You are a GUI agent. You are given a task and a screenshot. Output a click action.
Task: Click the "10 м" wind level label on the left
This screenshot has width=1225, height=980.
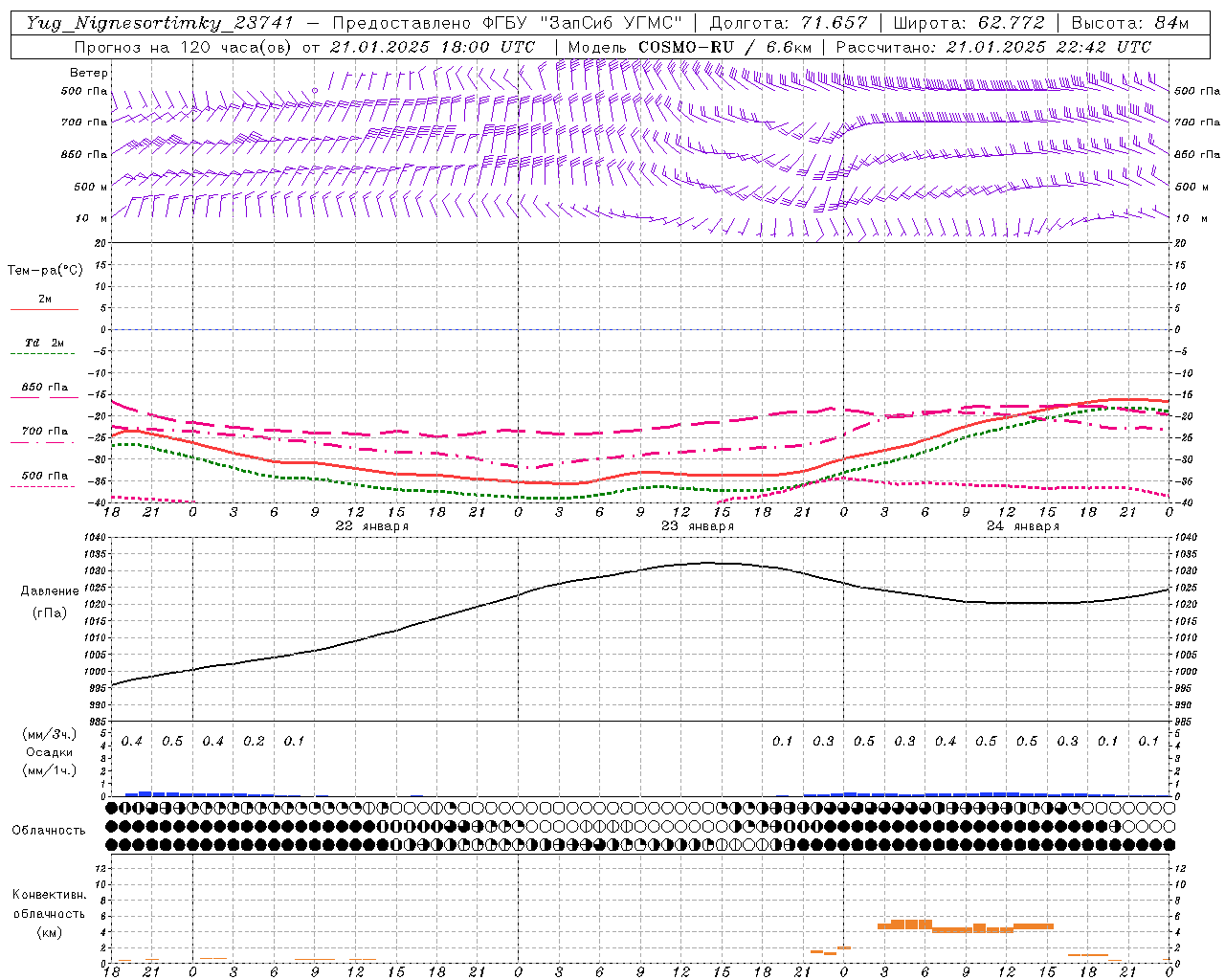[x=92, y=218]
